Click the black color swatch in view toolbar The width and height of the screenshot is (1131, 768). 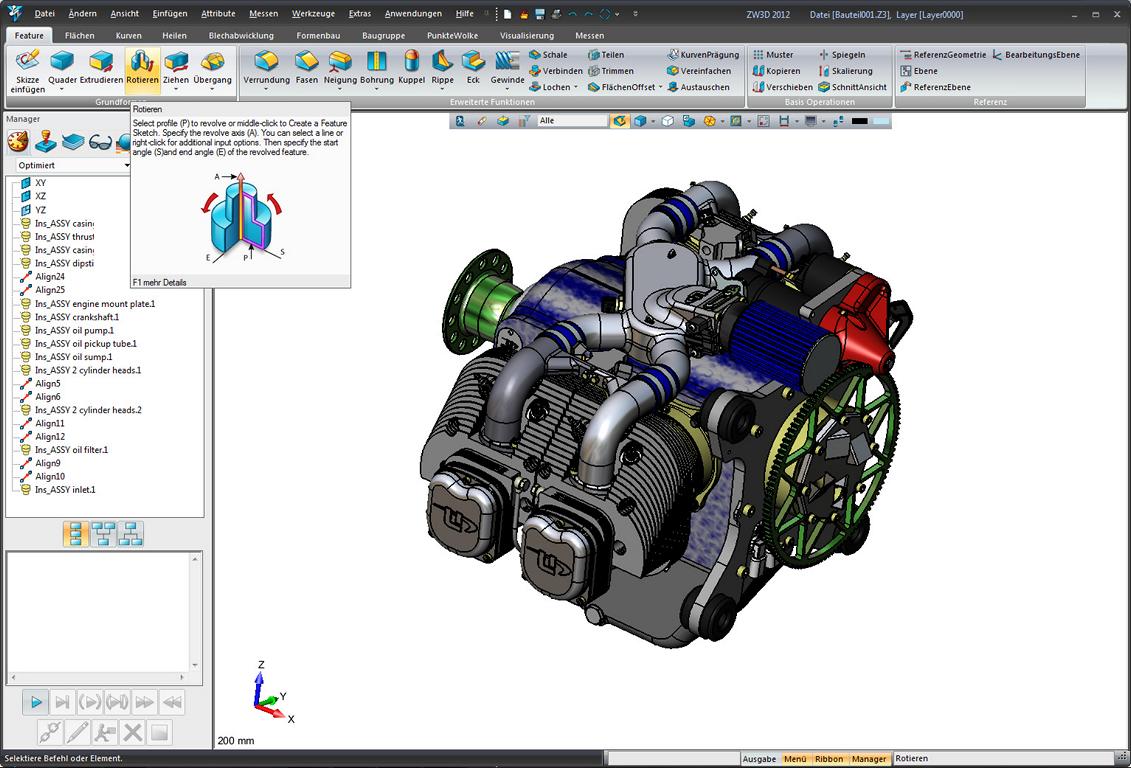point(860,121)
